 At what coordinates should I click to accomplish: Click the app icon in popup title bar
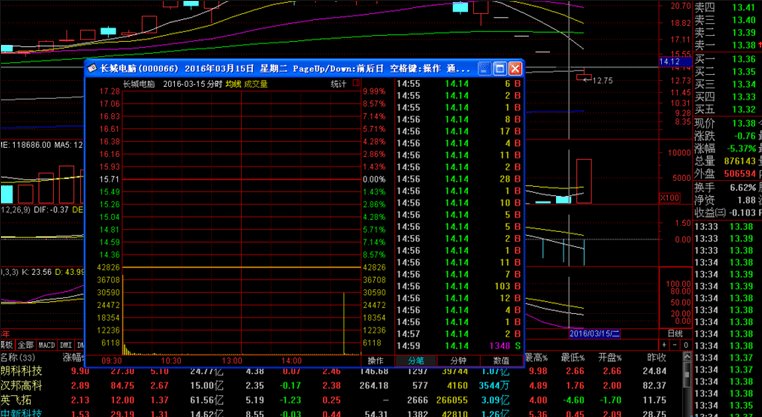pos(92,69)
